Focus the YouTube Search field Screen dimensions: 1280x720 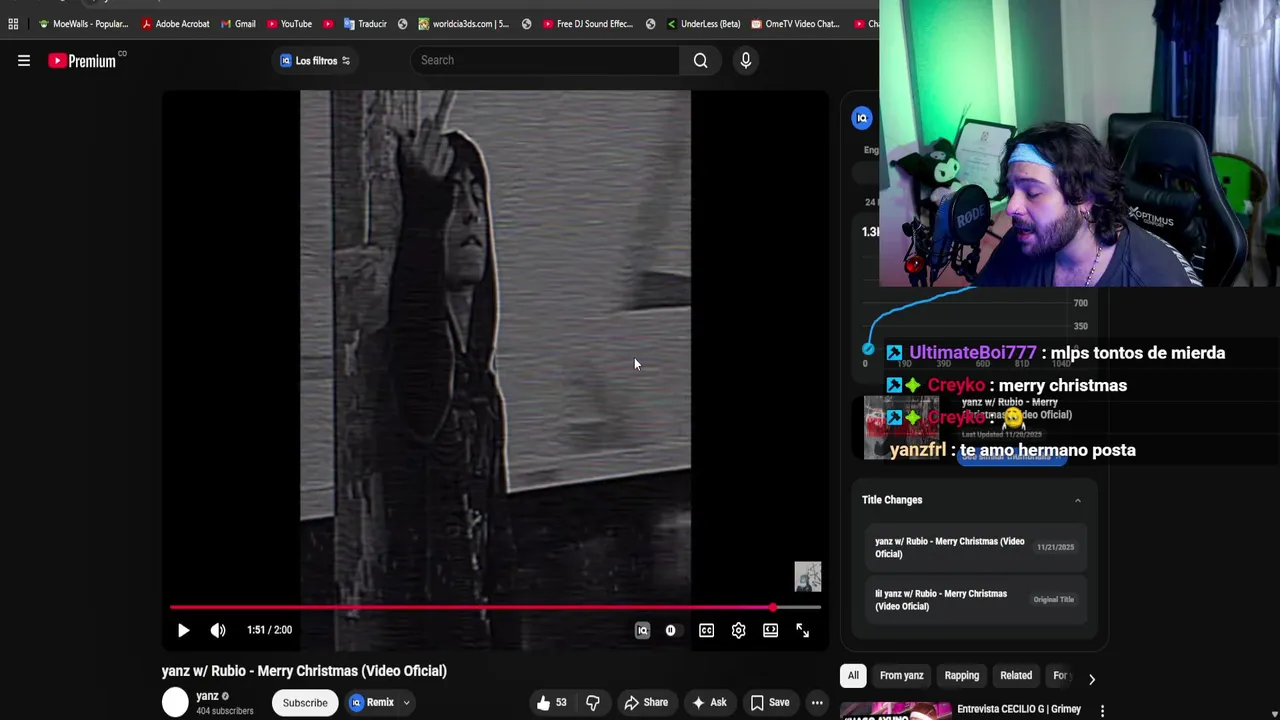click(545, 60)
